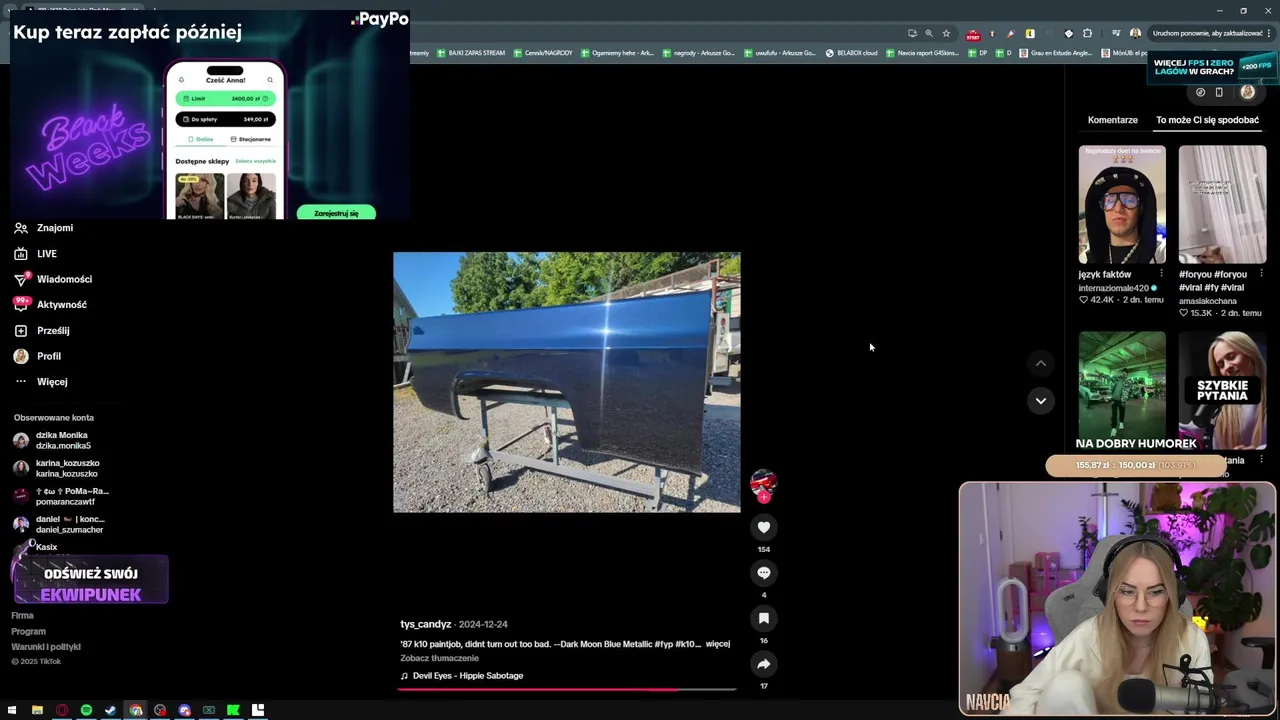The image size is (1280, 720).
Task: Open more options for #foryou #viral video
Action: click(x=1261, y=274)
